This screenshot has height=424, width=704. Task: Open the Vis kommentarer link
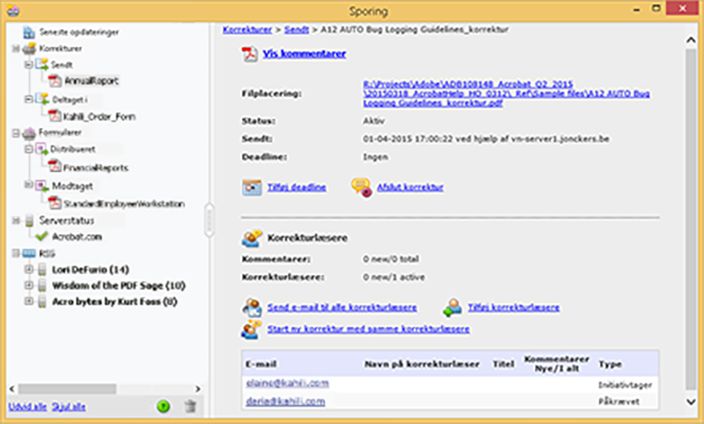304,54
